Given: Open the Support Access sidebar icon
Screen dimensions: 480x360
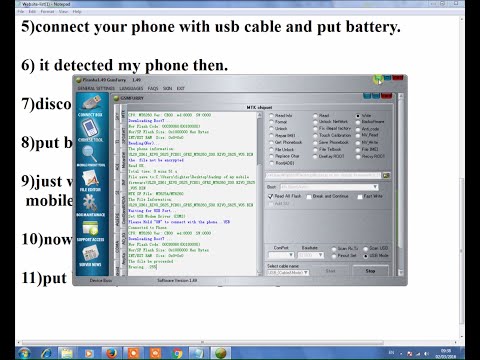Looking at the screenshot, I should coord(90,231).
